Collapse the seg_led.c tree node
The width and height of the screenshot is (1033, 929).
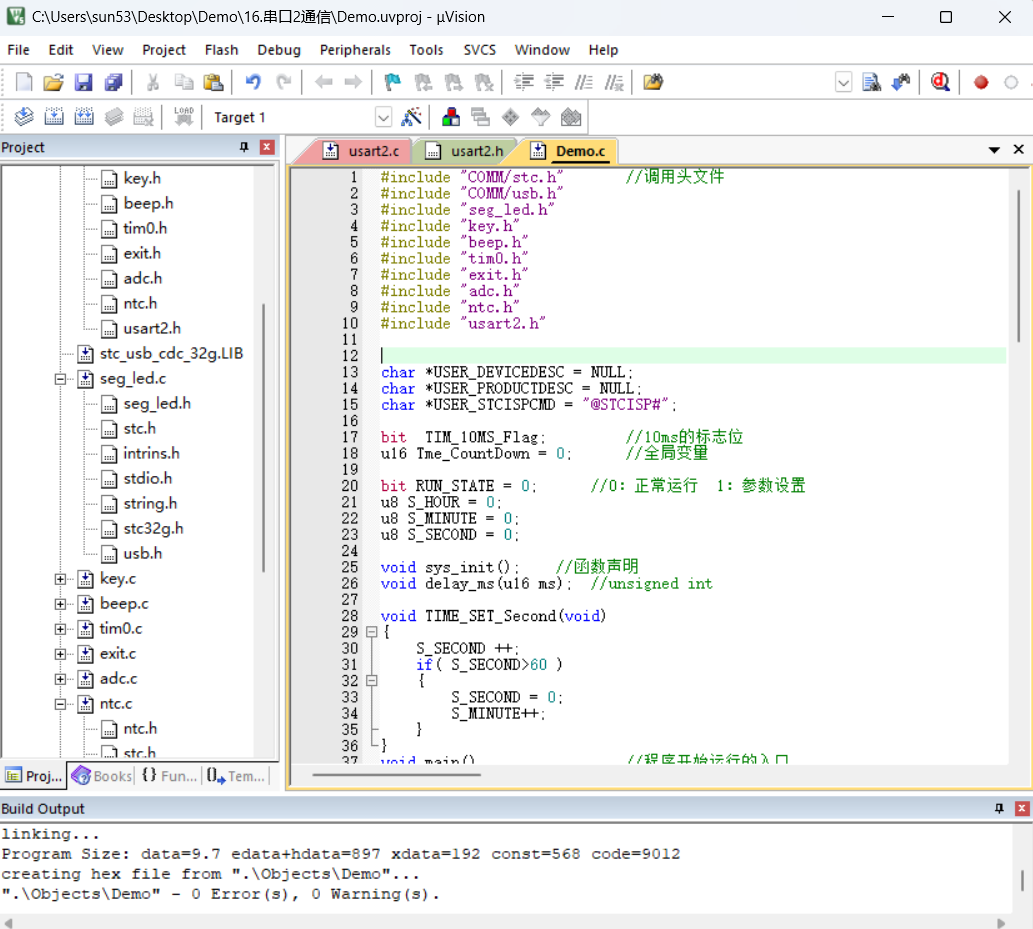coord(60,379)
